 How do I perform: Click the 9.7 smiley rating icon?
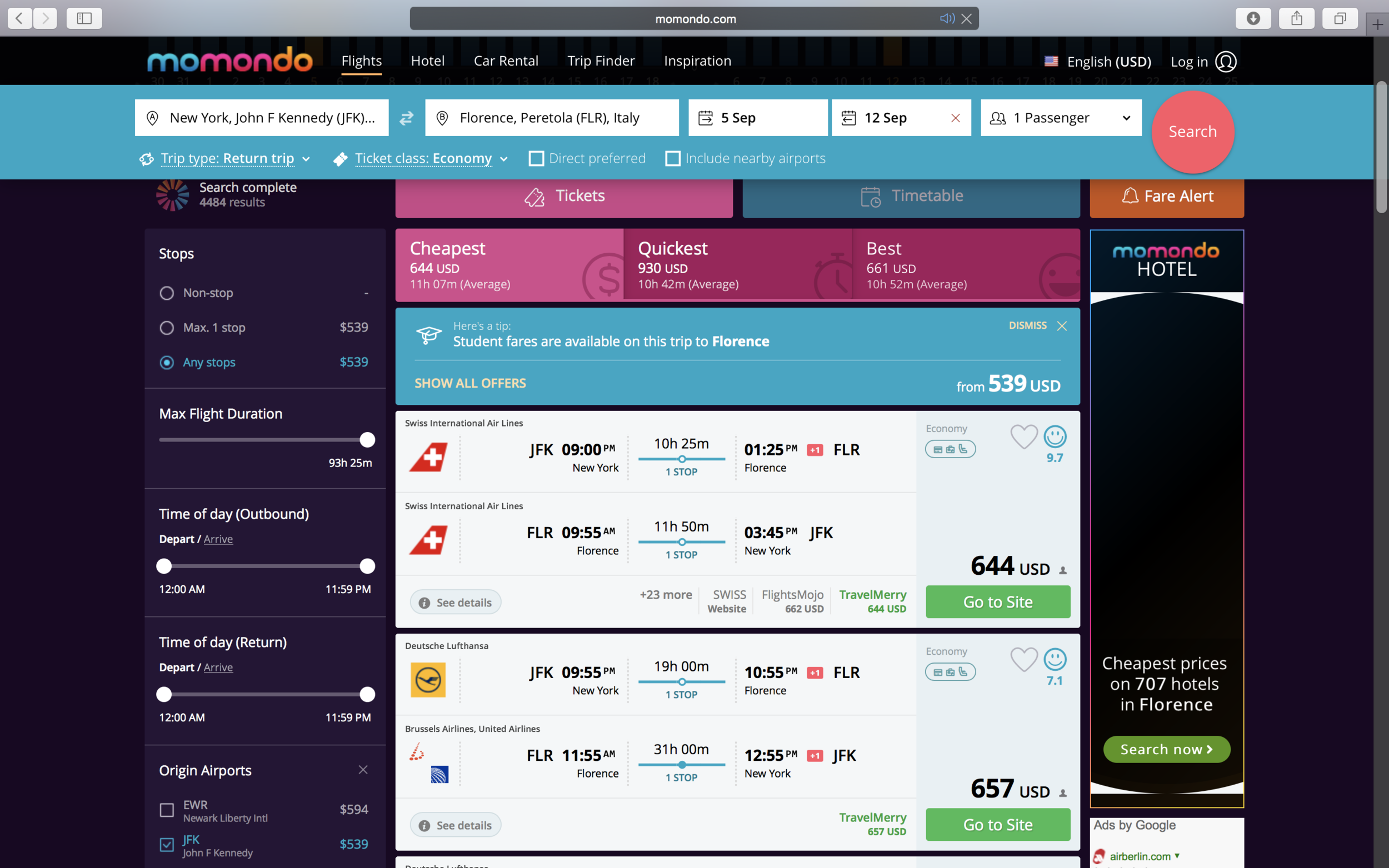point(1055,437)
